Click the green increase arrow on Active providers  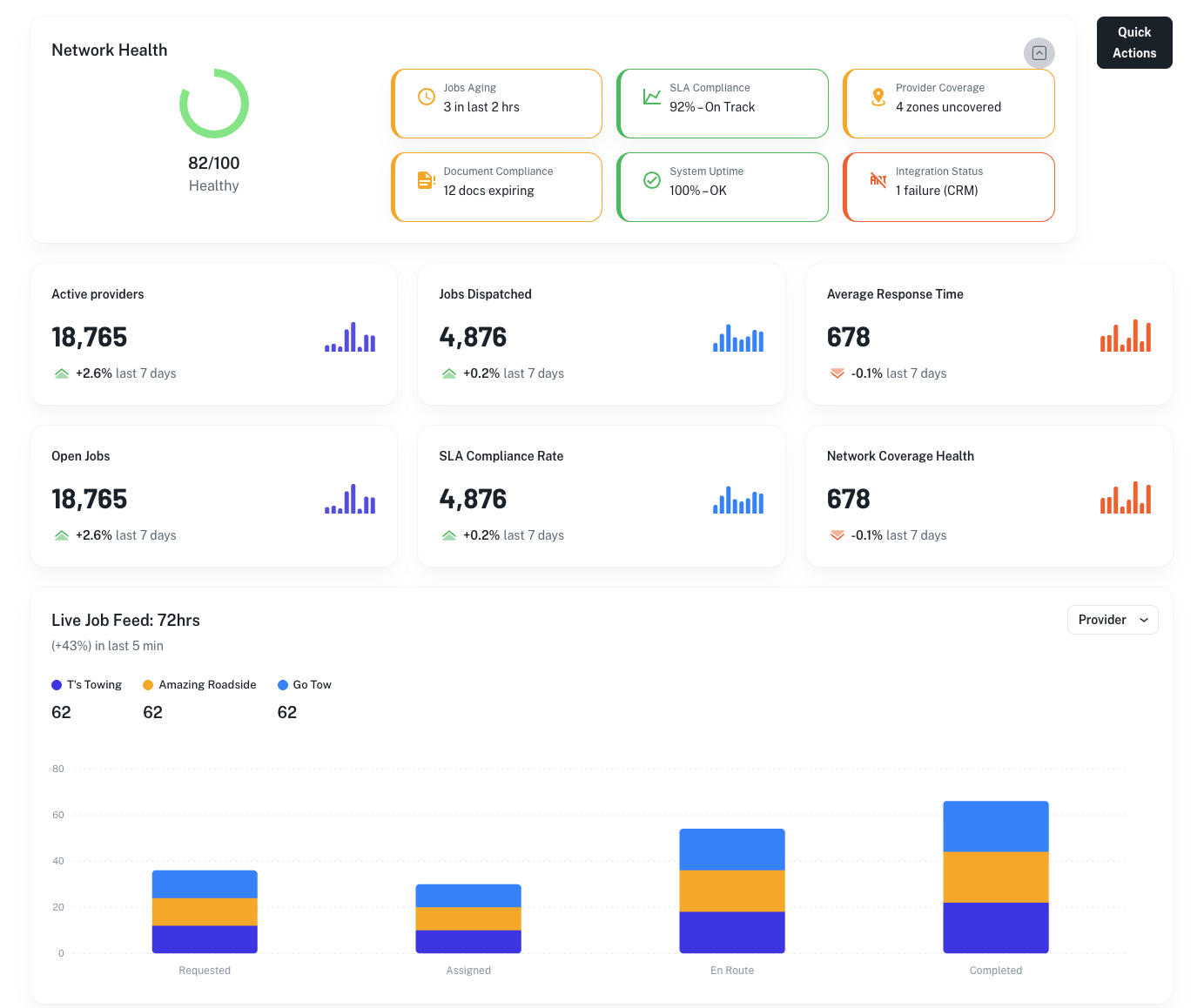[x=61, y=373]
